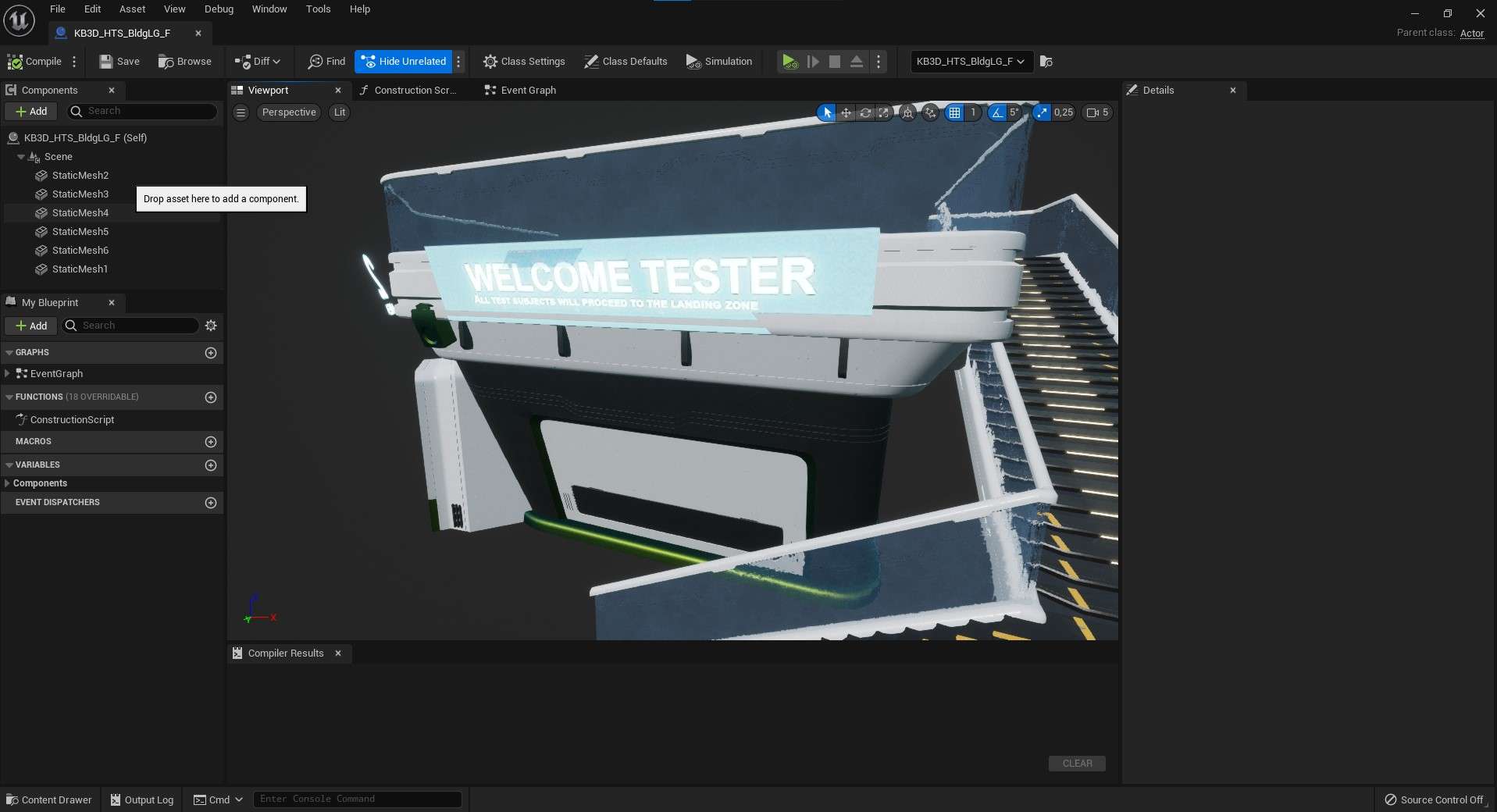Add a new event dispatcher
This screenshot has width=1497, height=812.
pyautogui.click(x=210, y=503)
